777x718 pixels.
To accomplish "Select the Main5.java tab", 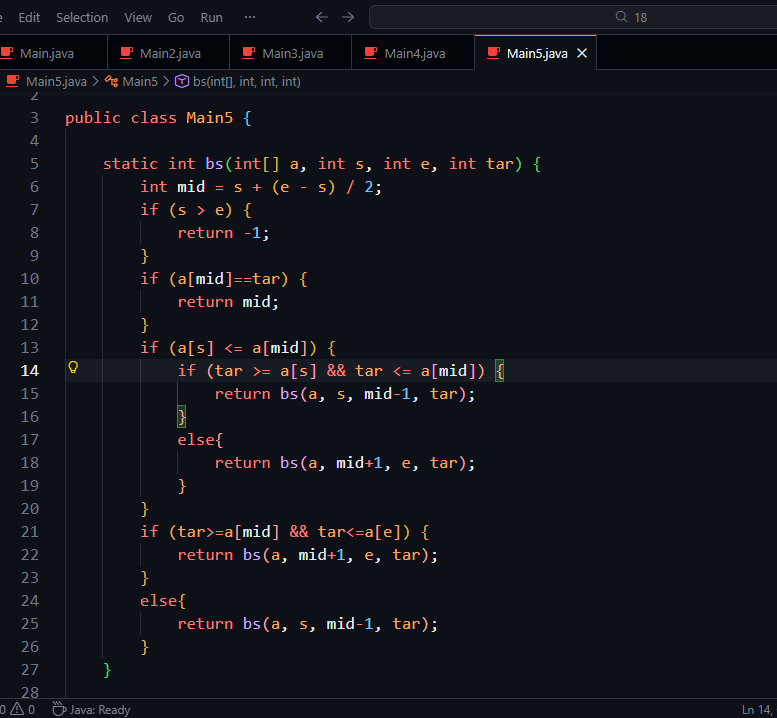I will (x=537, y=53).
